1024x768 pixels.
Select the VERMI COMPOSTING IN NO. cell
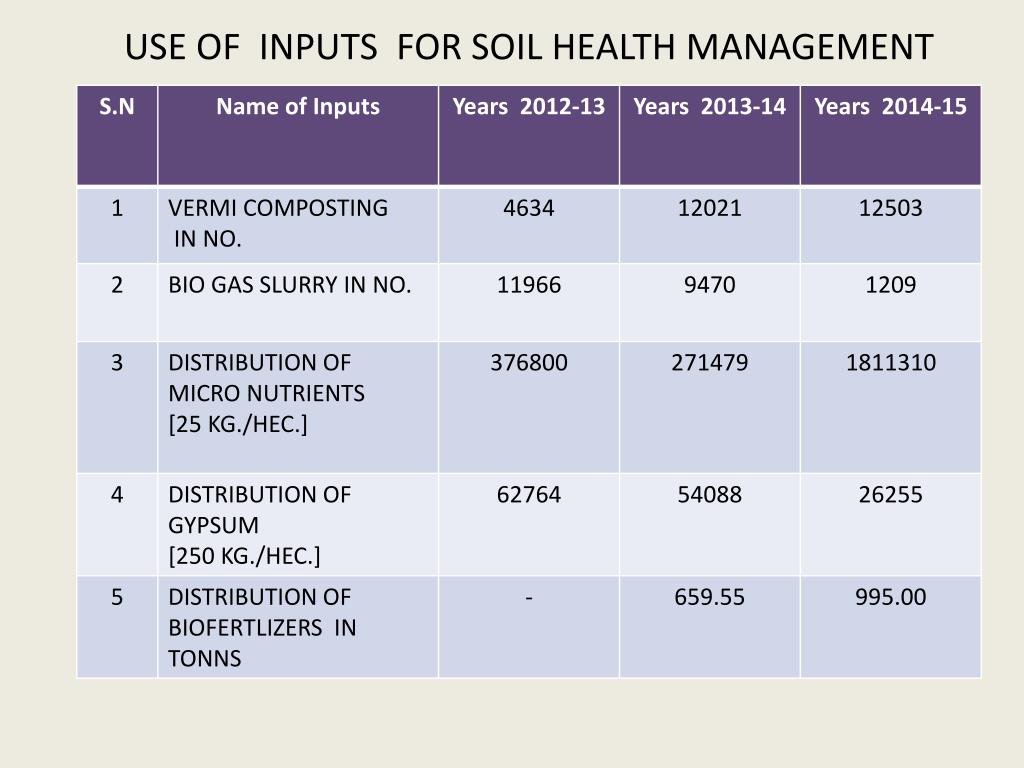[x=278, y=223]
